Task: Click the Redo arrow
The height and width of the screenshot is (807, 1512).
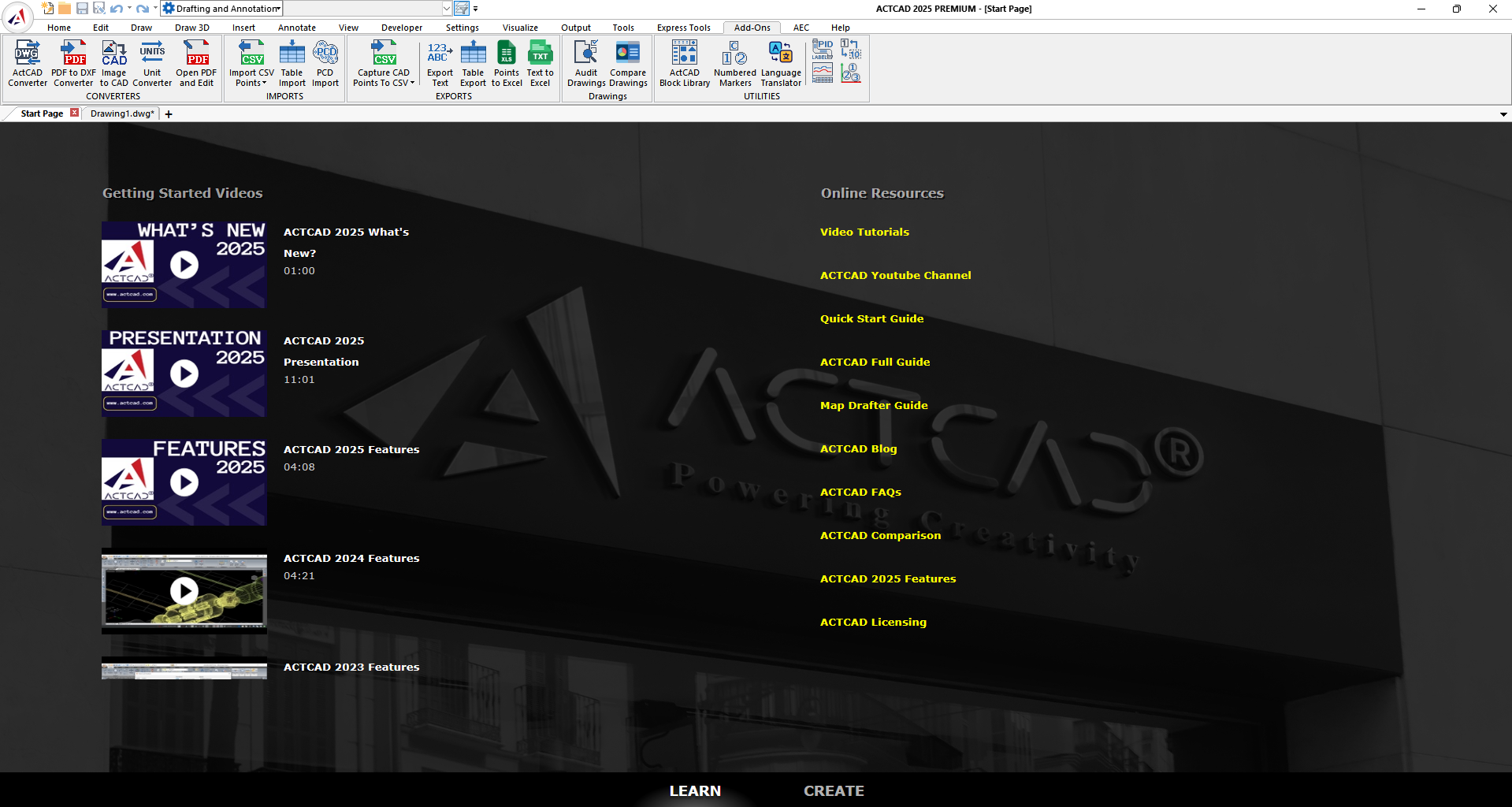Action: pos(143,9)
